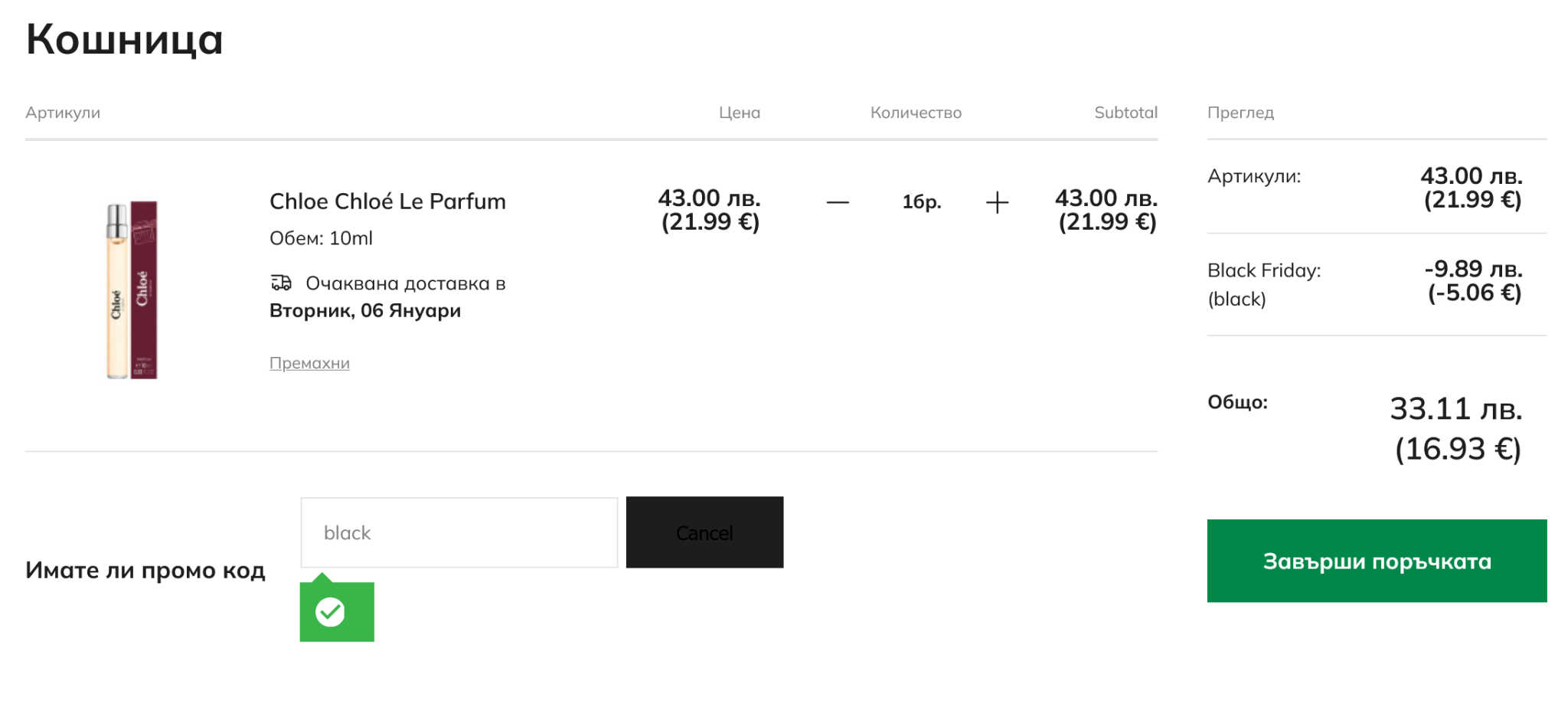Viewport: 1568px width, 704px height.
Task: Click the 33.11 лв. total amount
Action: click(1455, 409)
